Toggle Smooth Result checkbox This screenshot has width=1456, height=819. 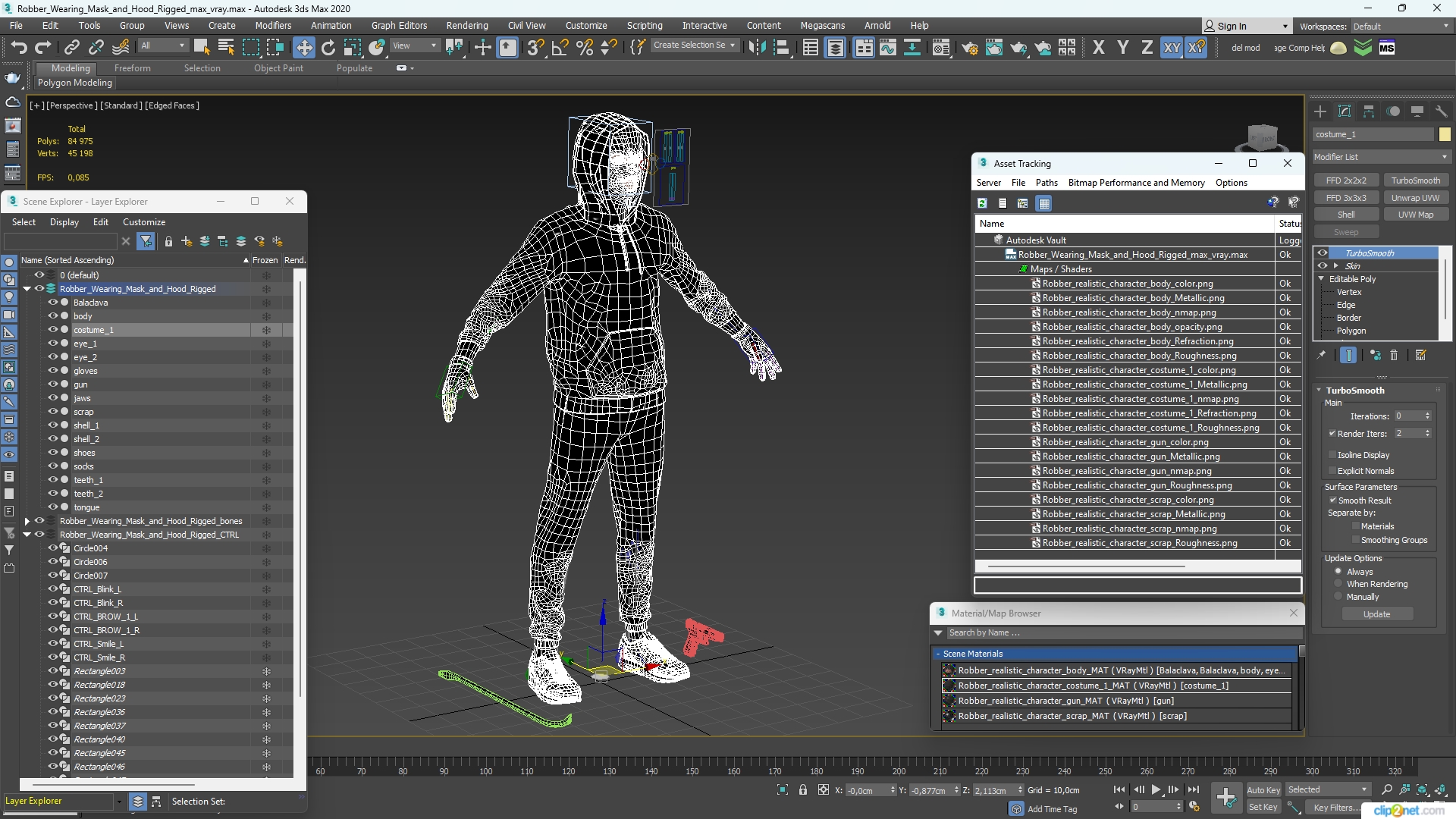pyautogui.click(x=1332, y=500)
